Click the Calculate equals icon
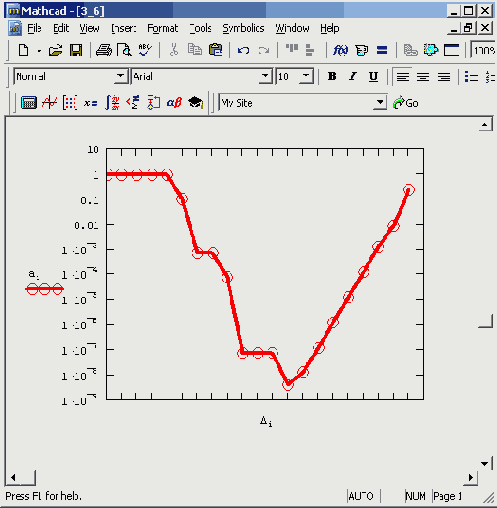Viewport: 497px width, 508px height. tap(382, 50)
